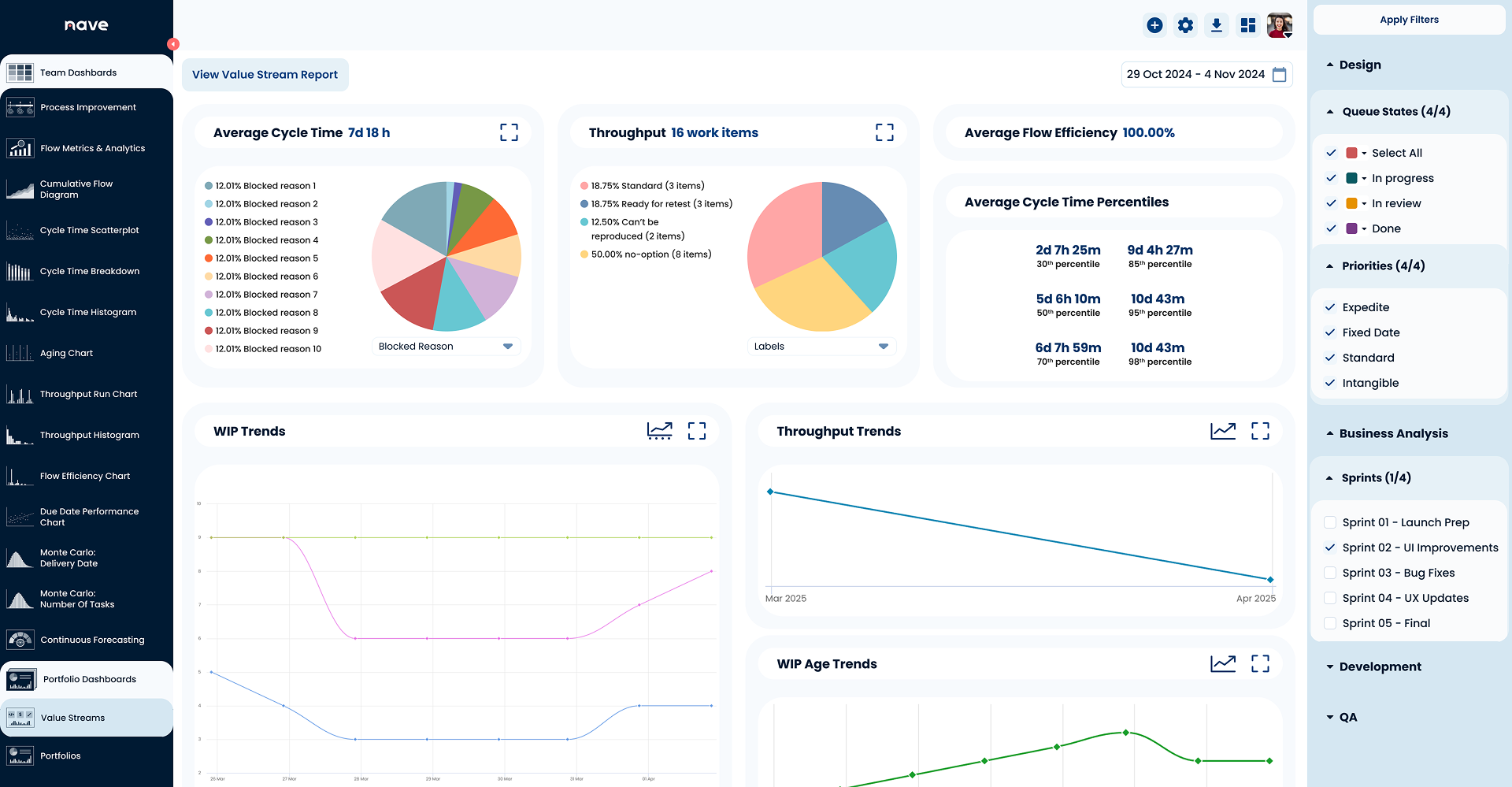Click the Apply Filters button
The width and height of the screenshot is (1512, 787).
point(1409,20)
